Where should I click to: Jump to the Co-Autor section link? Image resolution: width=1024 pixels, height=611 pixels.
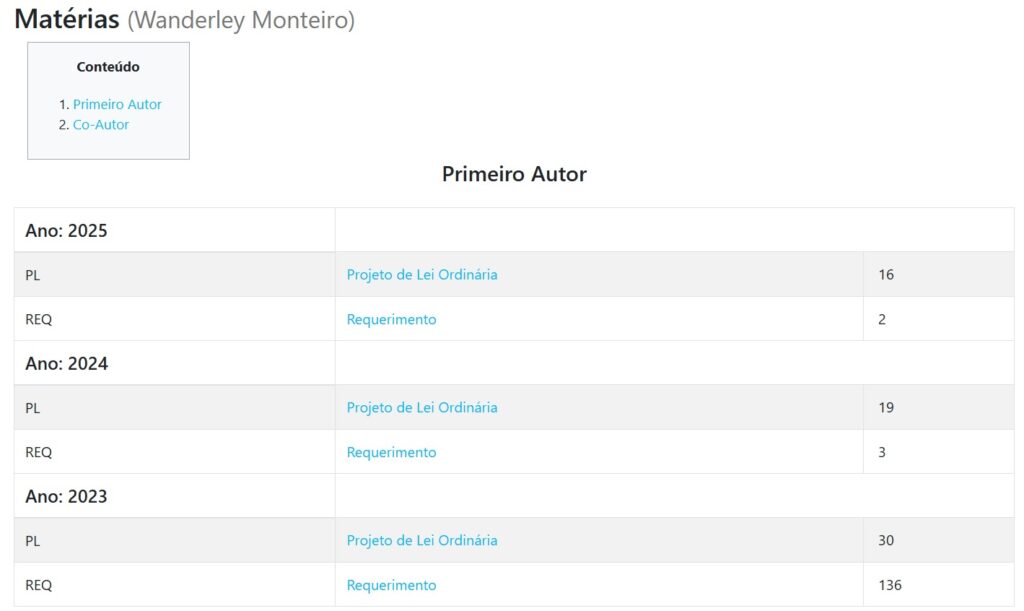point(100,125)
